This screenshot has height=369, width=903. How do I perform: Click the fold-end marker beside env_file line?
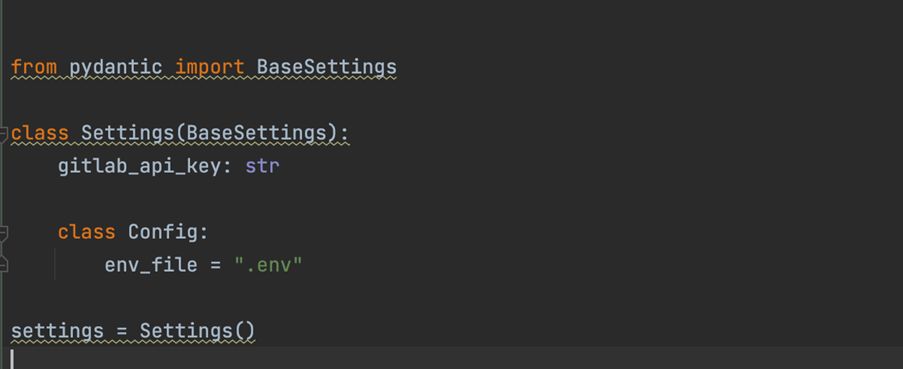point(3,265)
